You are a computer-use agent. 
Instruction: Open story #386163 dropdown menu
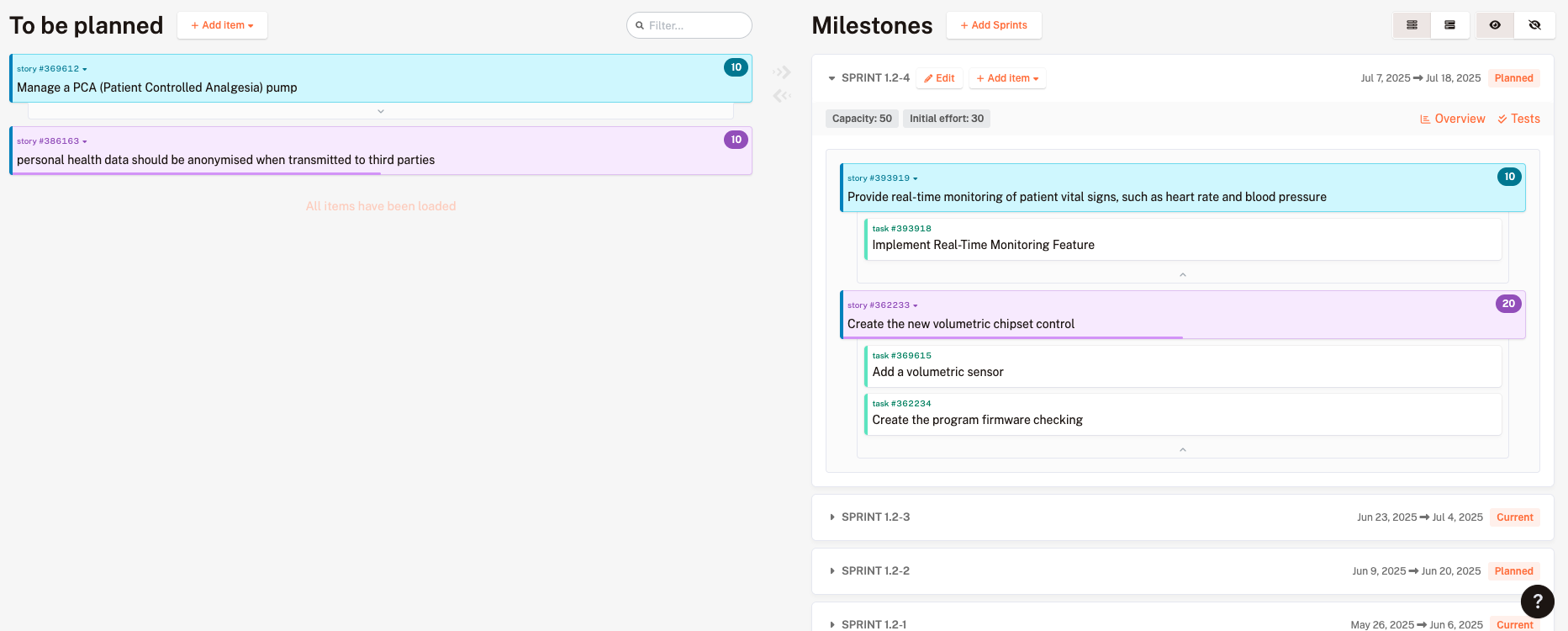click(85, 141)
